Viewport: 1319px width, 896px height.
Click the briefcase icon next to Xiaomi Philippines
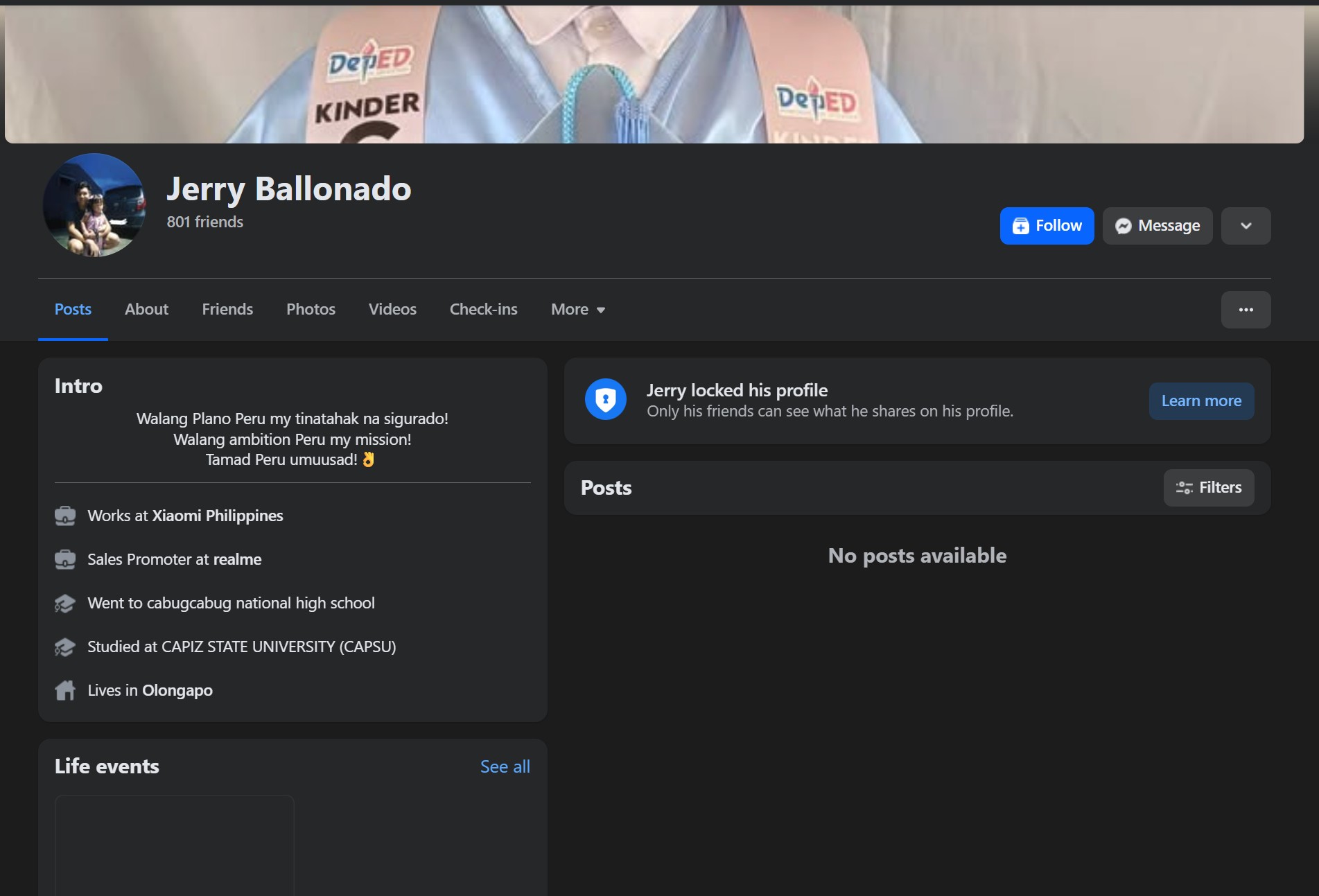coord(65,516)
